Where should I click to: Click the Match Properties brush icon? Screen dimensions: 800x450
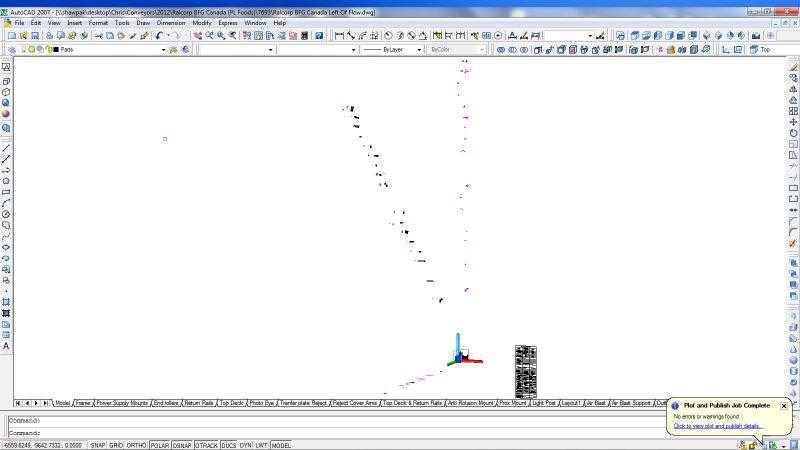[133, 35]
